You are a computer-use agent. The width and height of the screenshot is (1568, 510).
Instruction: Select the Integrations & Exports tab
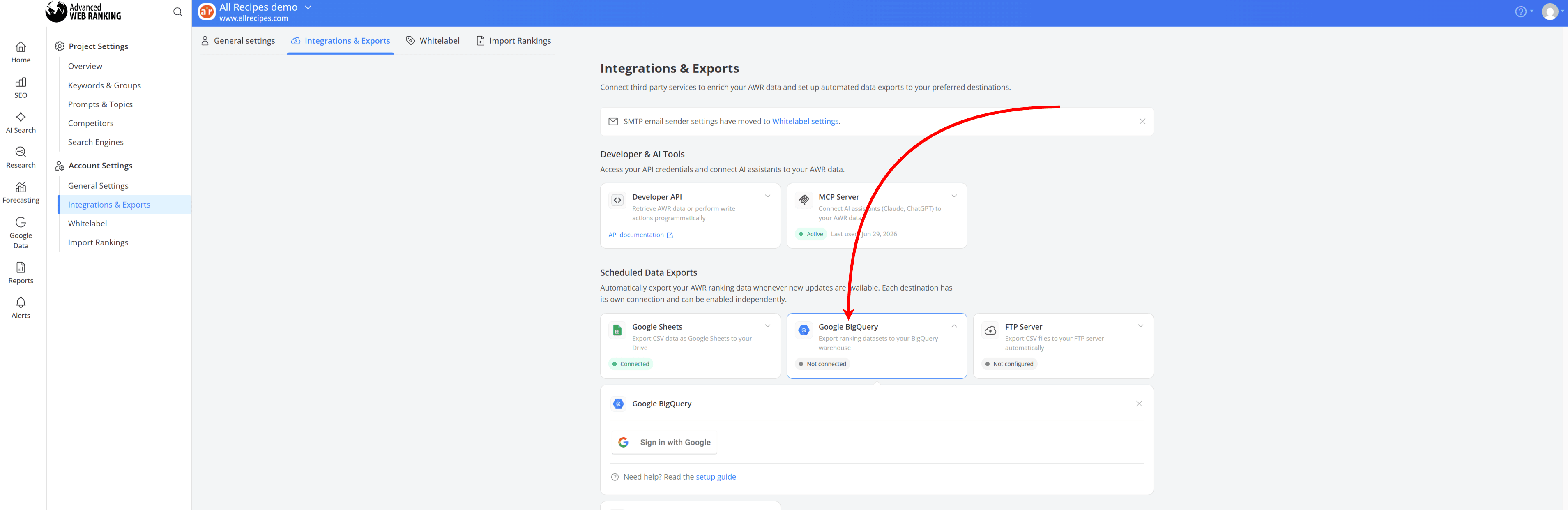(x=340, y=41)
